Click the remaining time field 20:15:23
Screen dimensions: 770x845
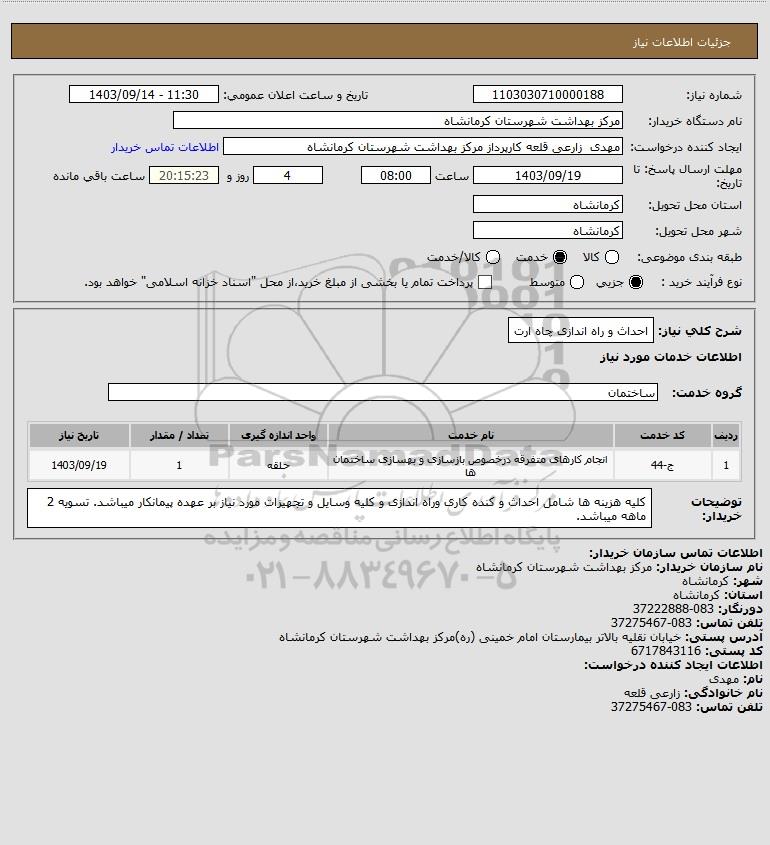tap(184, 175)
